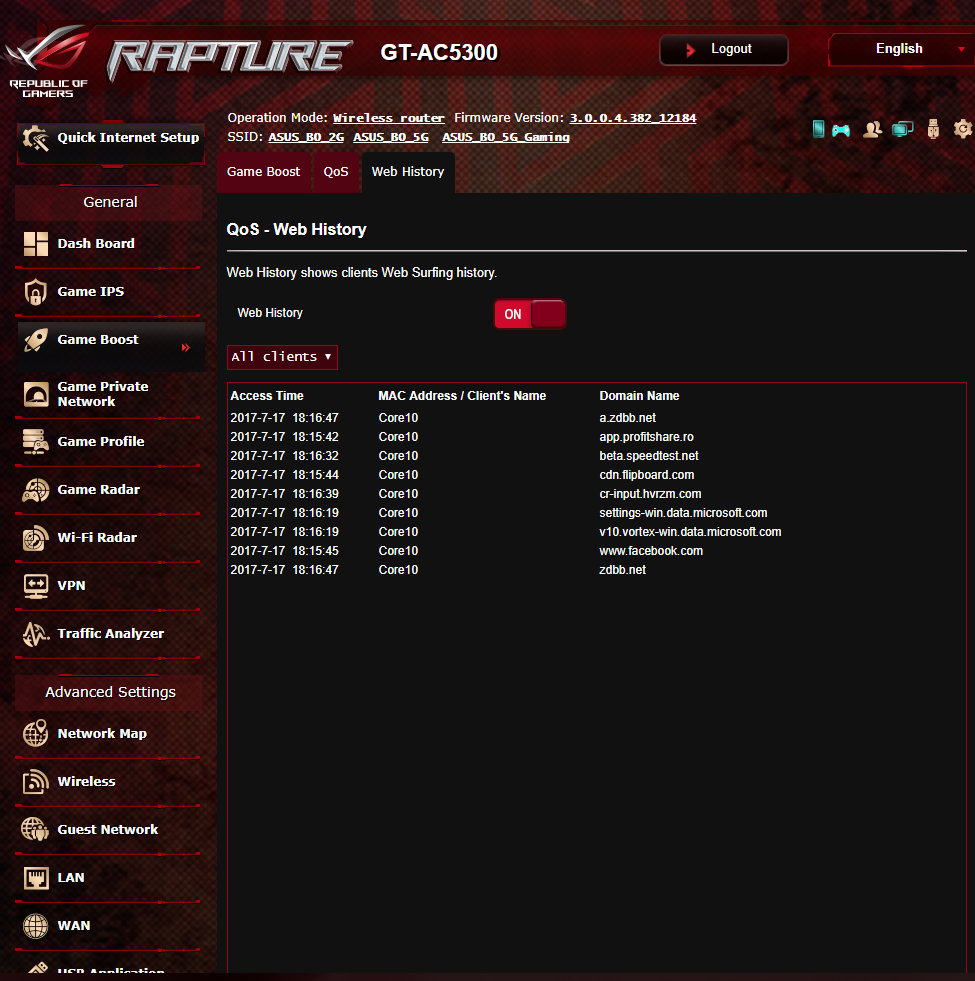Open Game Private Network icon

pyautogui.click(x=36, y=394)
